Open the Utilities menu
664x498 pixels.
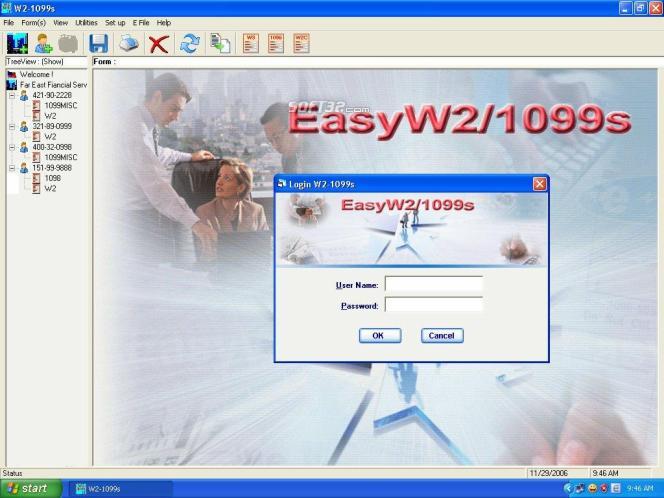[86, 23]
